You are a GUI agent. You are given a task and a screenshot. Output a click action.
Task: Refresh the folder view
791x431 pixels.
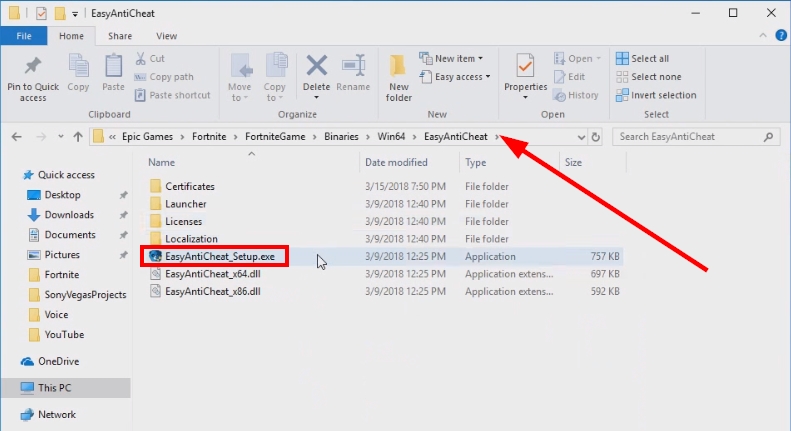click(x=596, y=137)
